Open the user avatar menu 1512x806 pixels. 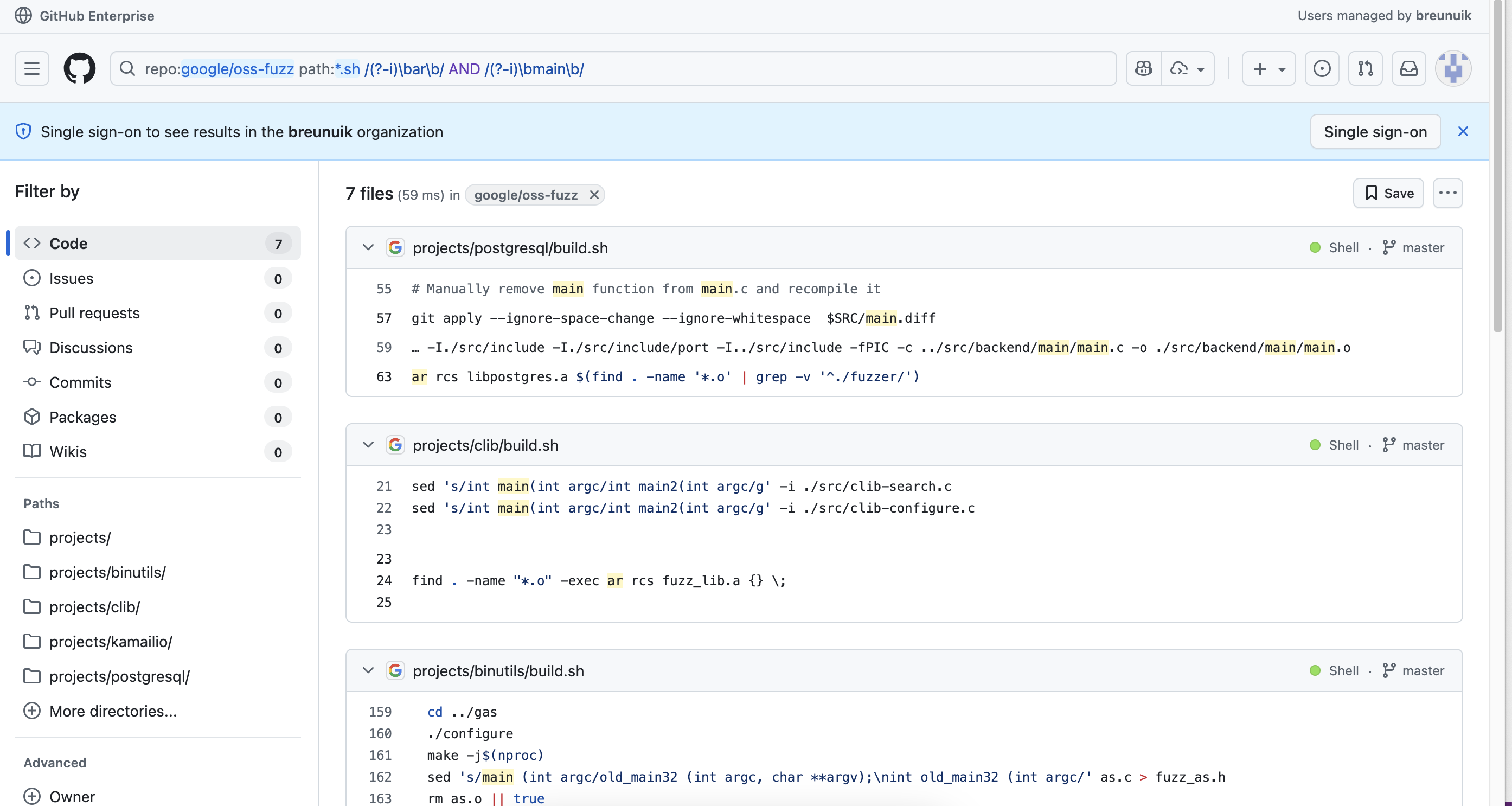(1453, 69)
